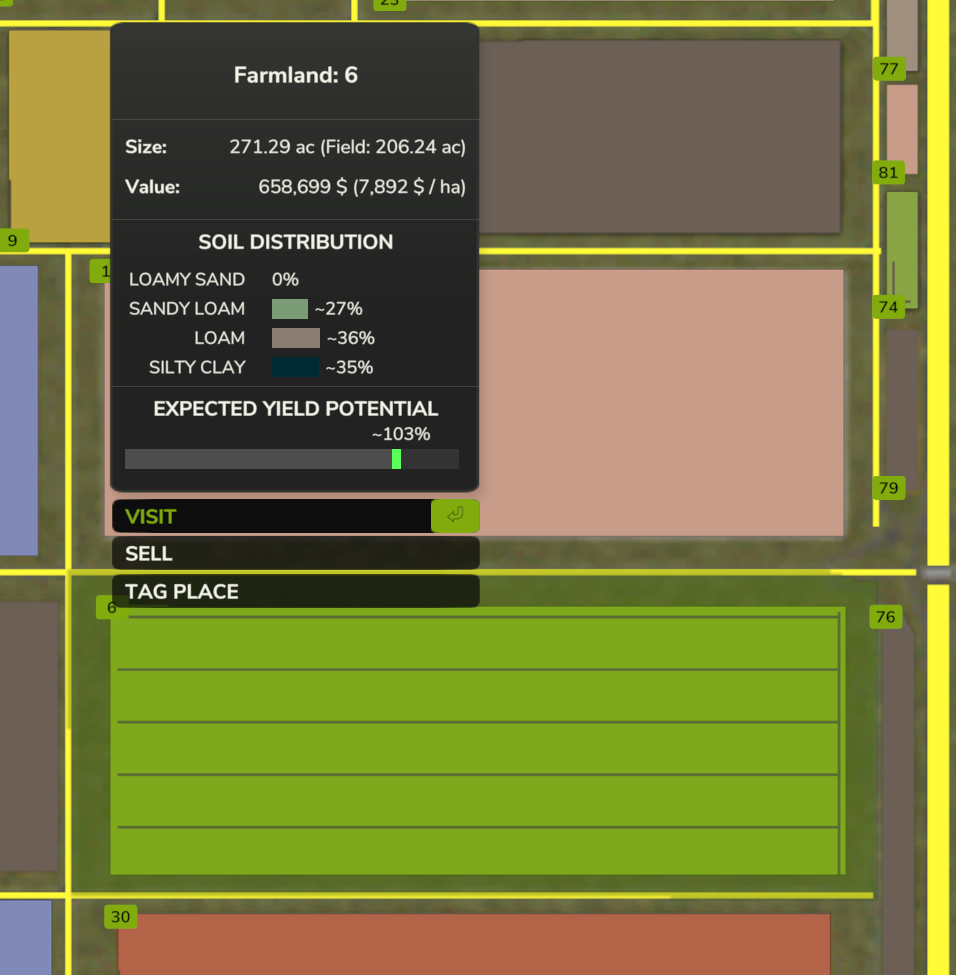
Task: Select field number label 79
Action: pyautogui.click(x=889, y=488)
